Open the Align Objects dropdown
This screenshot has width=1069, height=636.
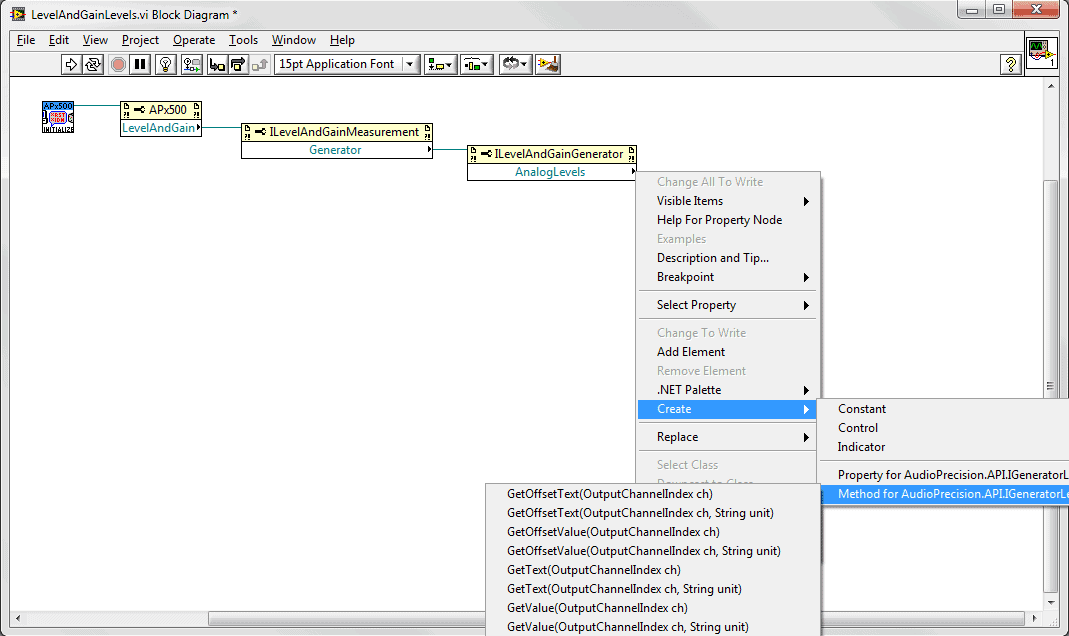[x=439, y=64]
